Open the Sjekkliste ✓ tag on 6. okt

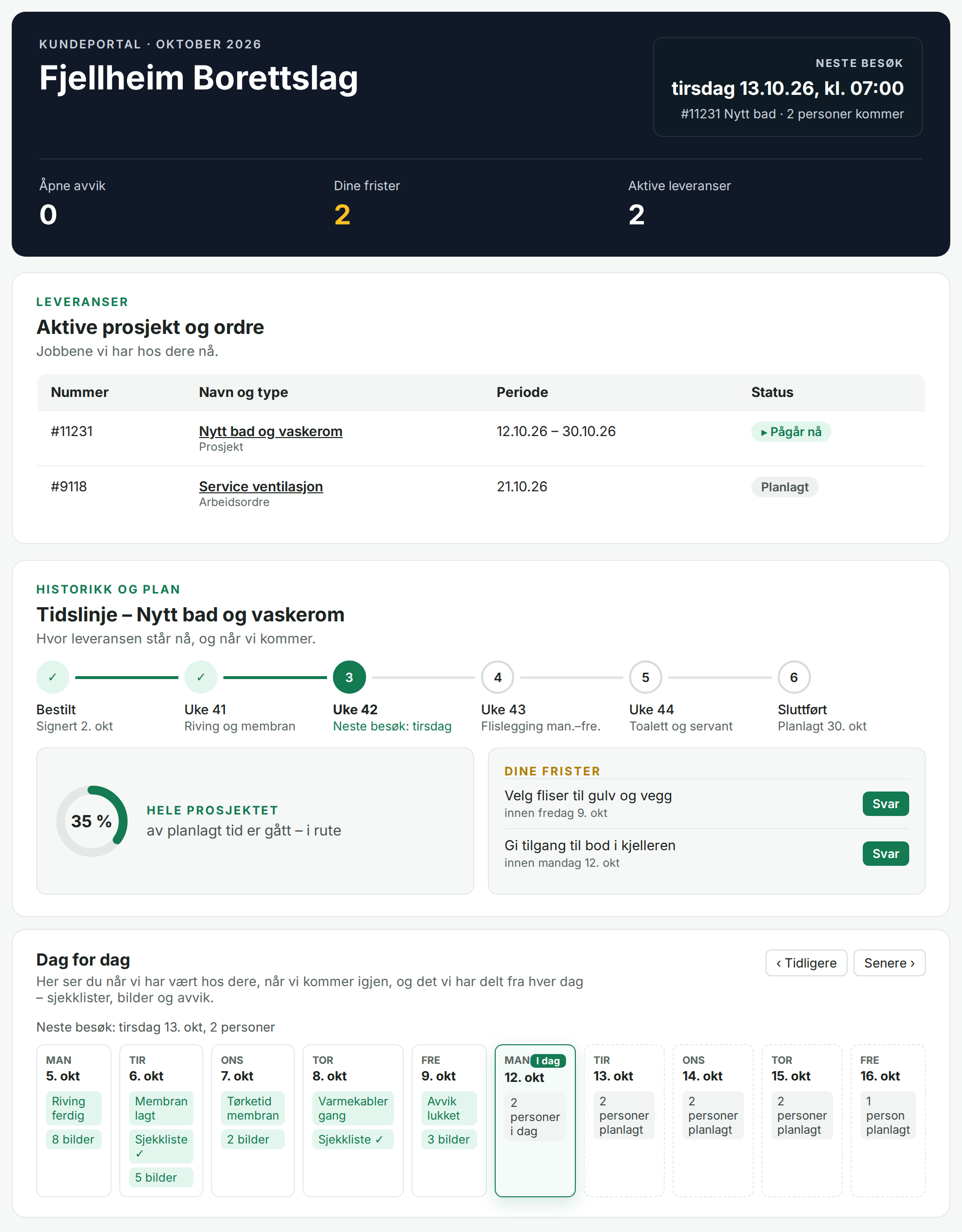(x=161, y=1145)
